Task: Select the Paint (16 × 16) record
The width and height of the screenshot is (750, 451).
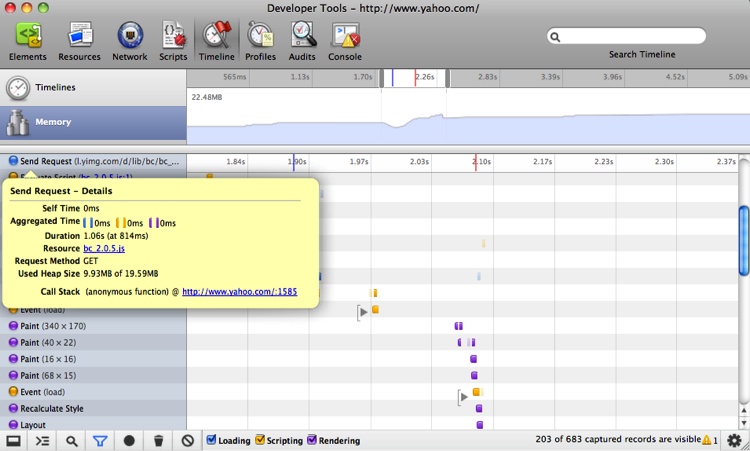Action: (93, 359)
